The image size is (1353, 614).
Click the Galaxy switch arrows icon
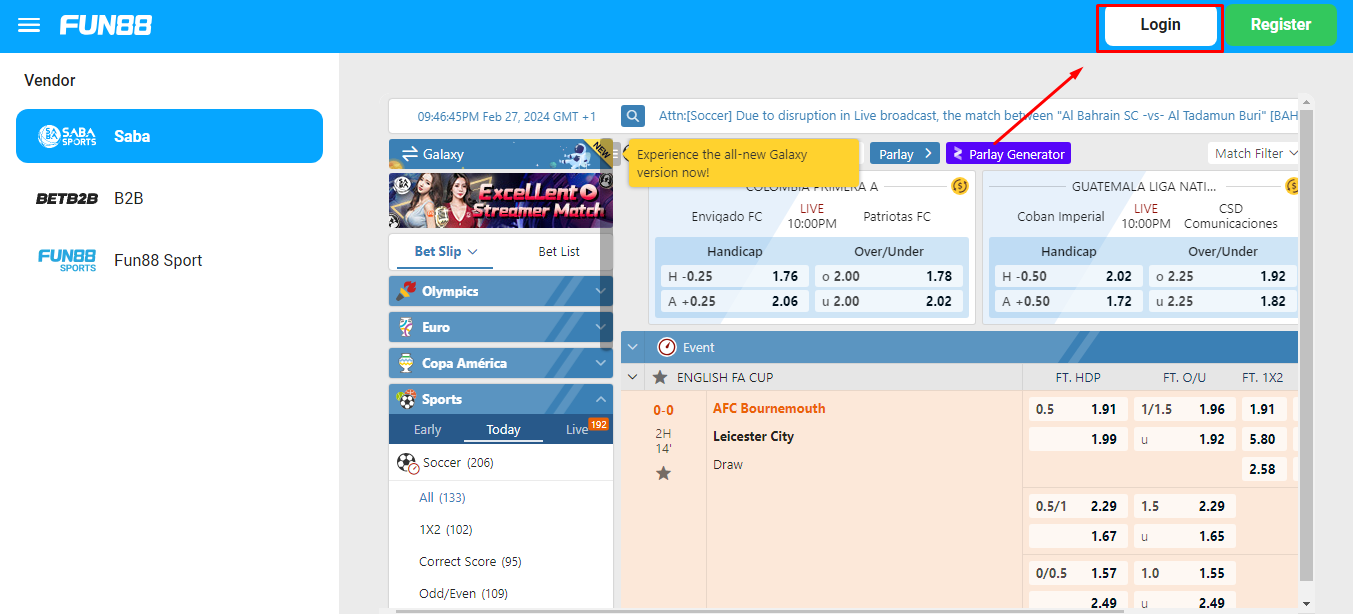410,154
